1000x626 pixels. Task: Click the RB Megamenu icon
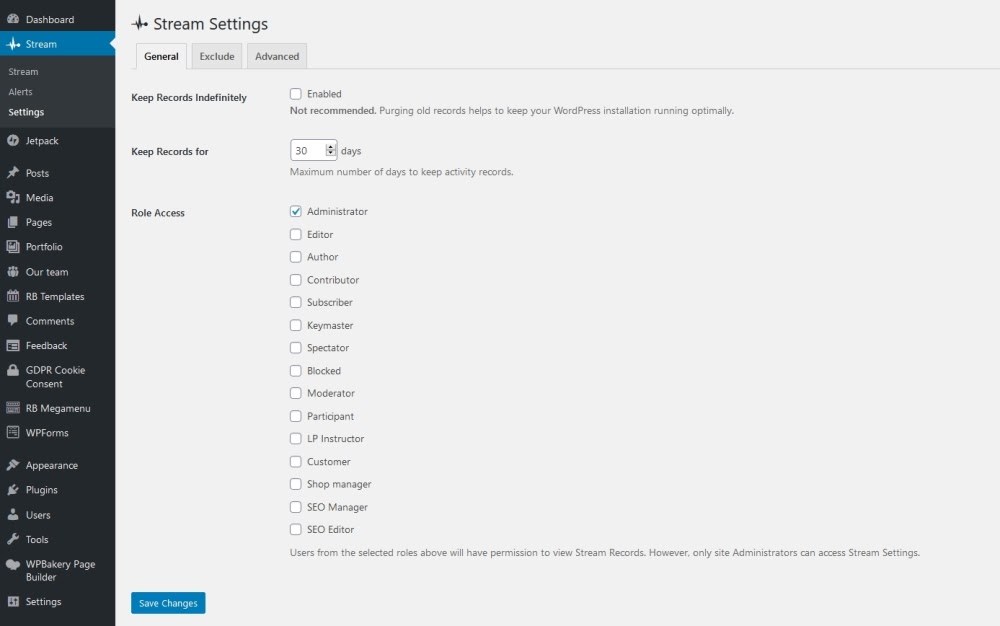click(x=13, y=408)
